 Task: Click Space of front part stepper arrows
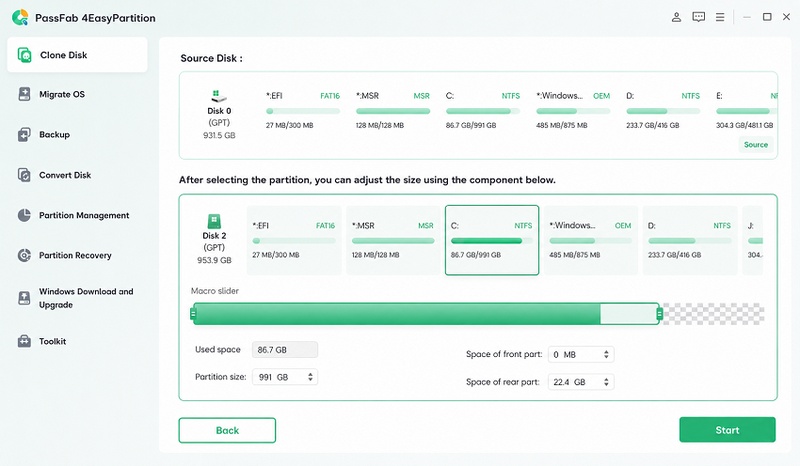point(606,354)
